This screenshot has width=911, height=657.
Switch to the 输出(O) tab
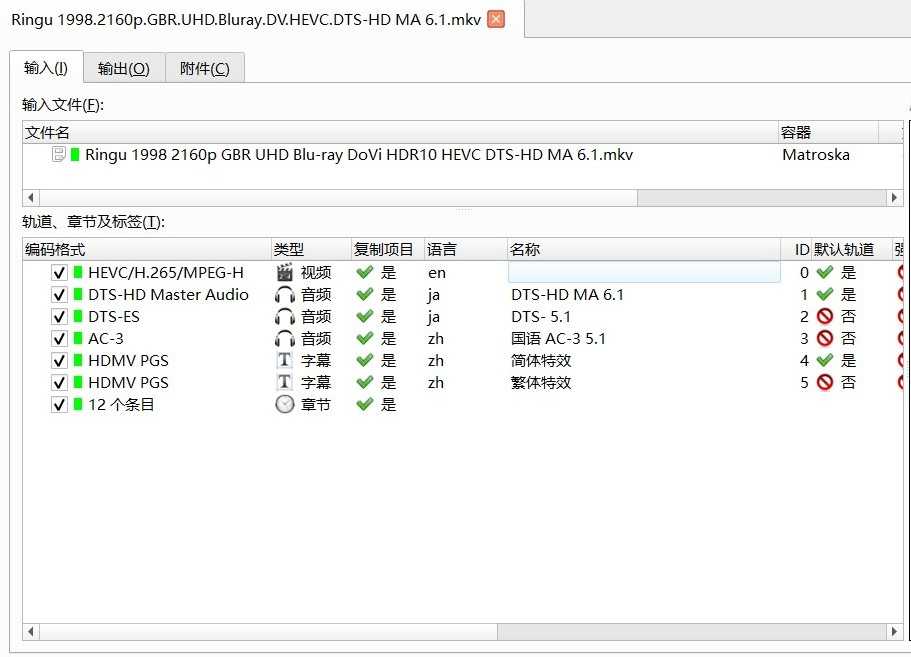(123, 67)
